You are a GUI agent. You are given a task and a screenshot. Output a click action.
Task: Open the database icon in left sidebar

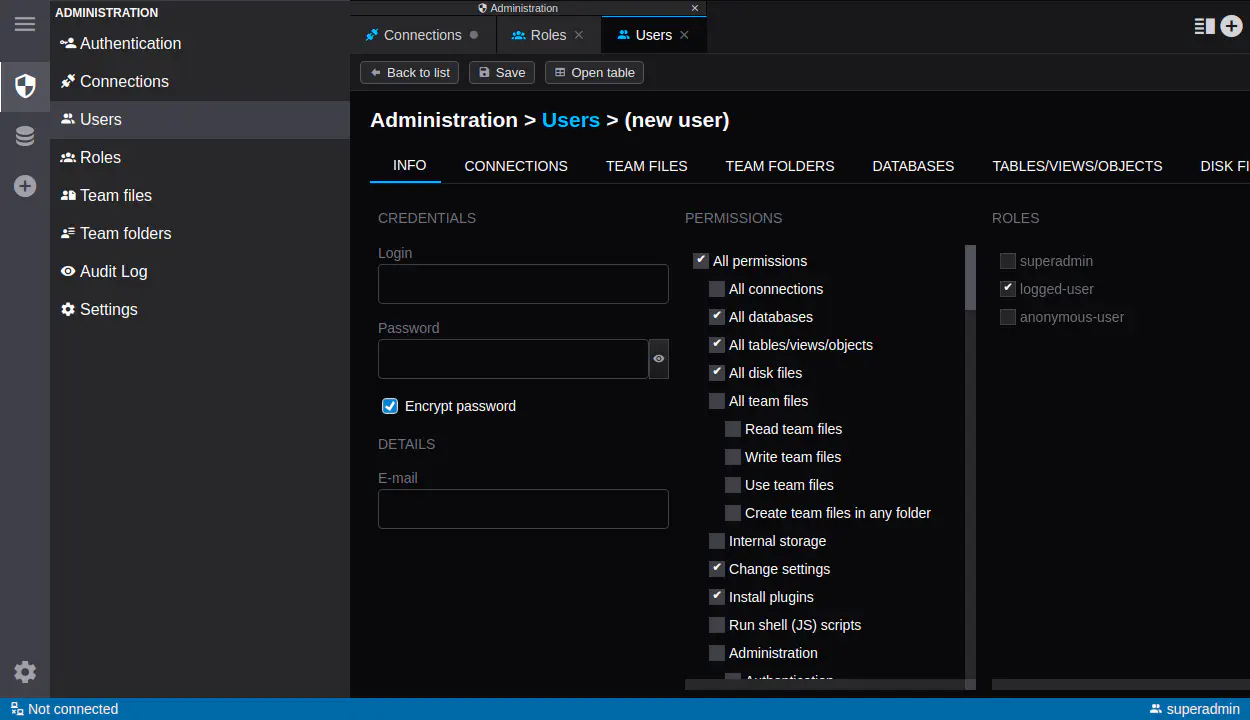click(x=25, y=137)
